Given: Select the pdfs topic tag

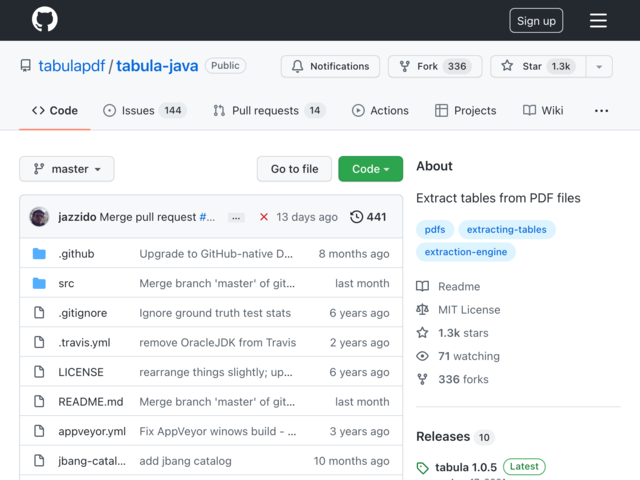Looking at the screenshot, I should pos(435,229).
